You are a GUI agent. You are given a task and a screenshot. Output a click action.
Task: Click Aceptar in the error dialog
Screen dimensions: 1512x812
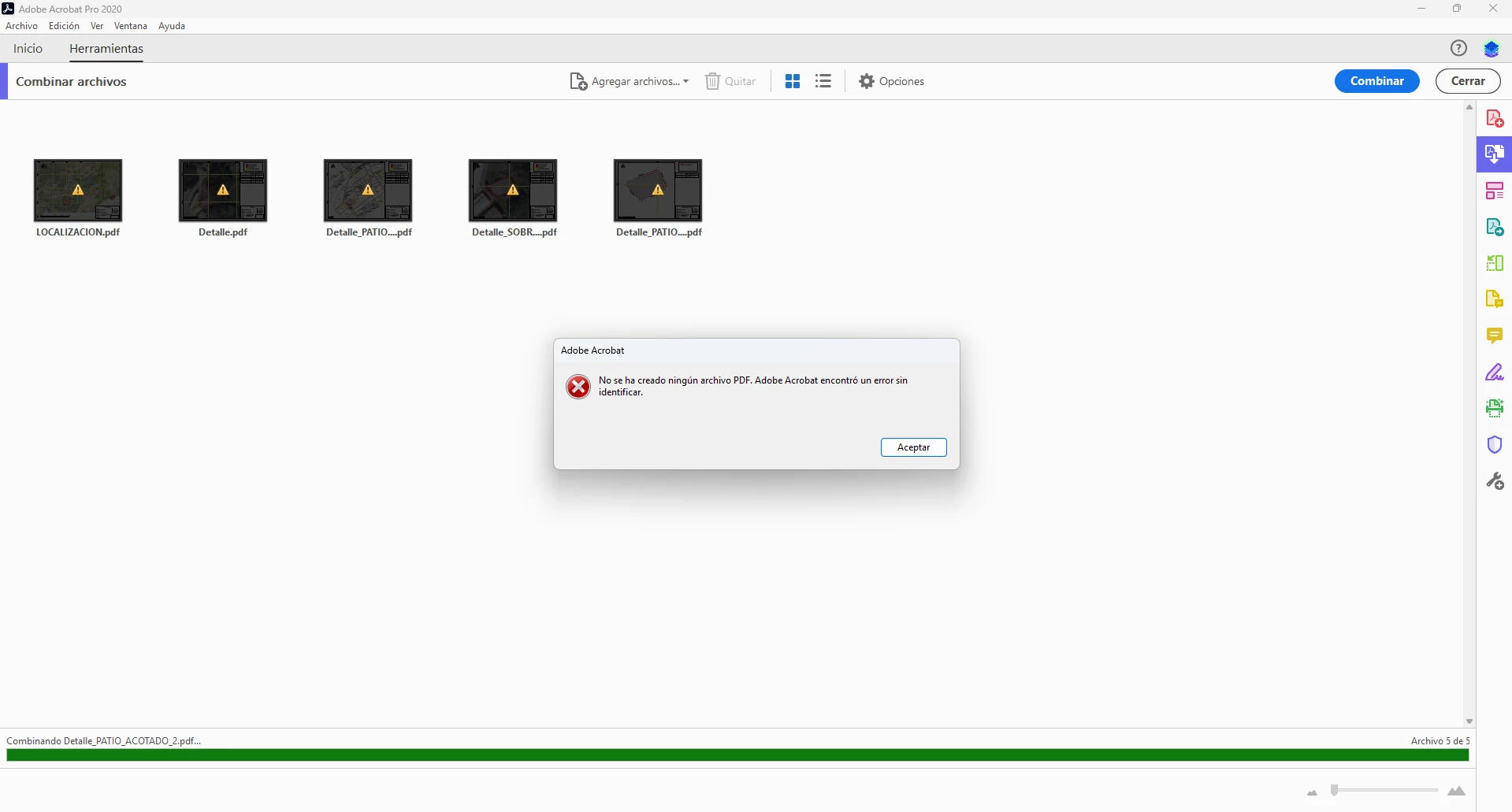point(914,447)
